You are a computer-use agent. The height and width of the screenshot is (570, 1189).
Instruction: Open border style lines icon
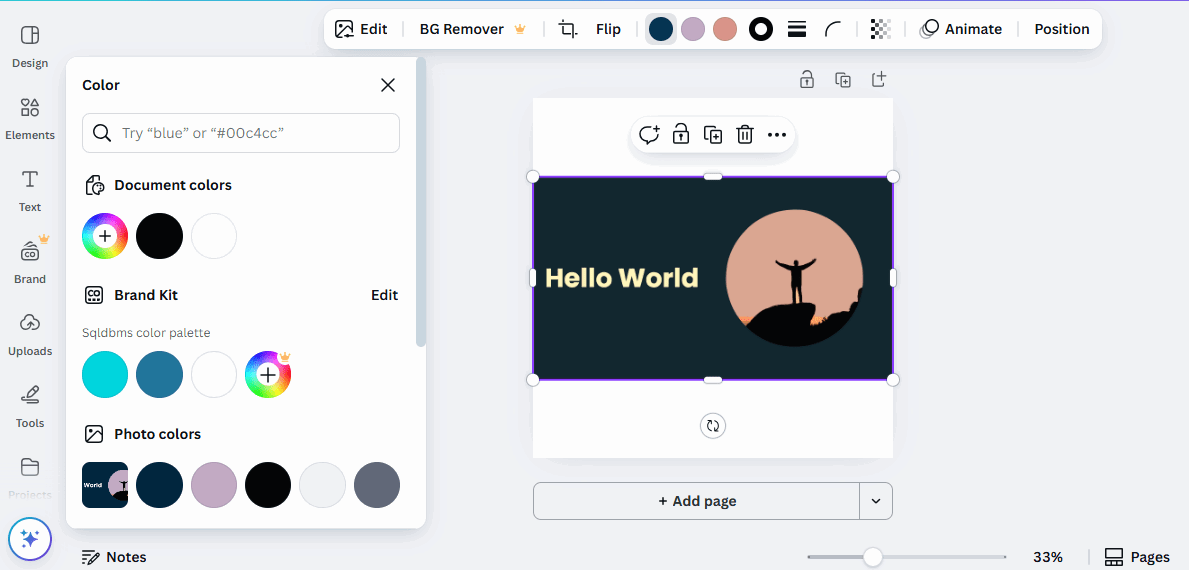pyautogui.click(x=797, y=29)
